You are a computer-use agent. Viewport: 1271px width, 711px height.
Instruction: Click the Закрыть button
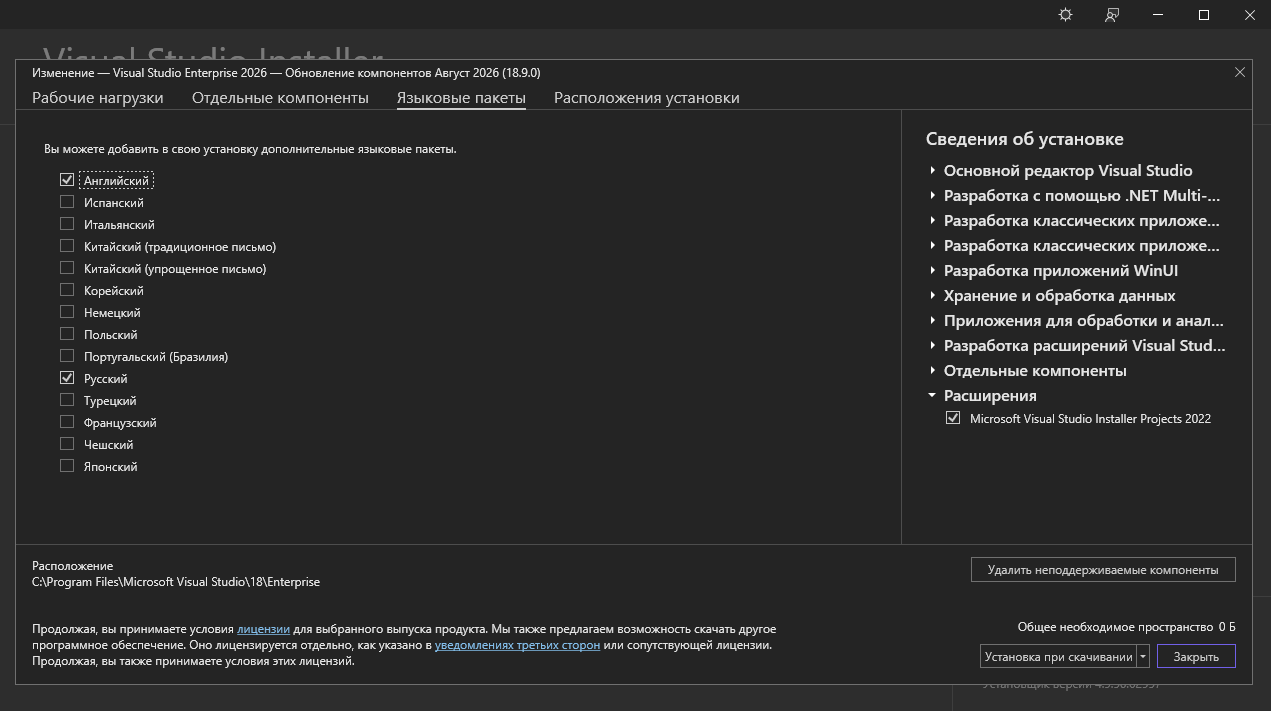(x=1196, y=657)
